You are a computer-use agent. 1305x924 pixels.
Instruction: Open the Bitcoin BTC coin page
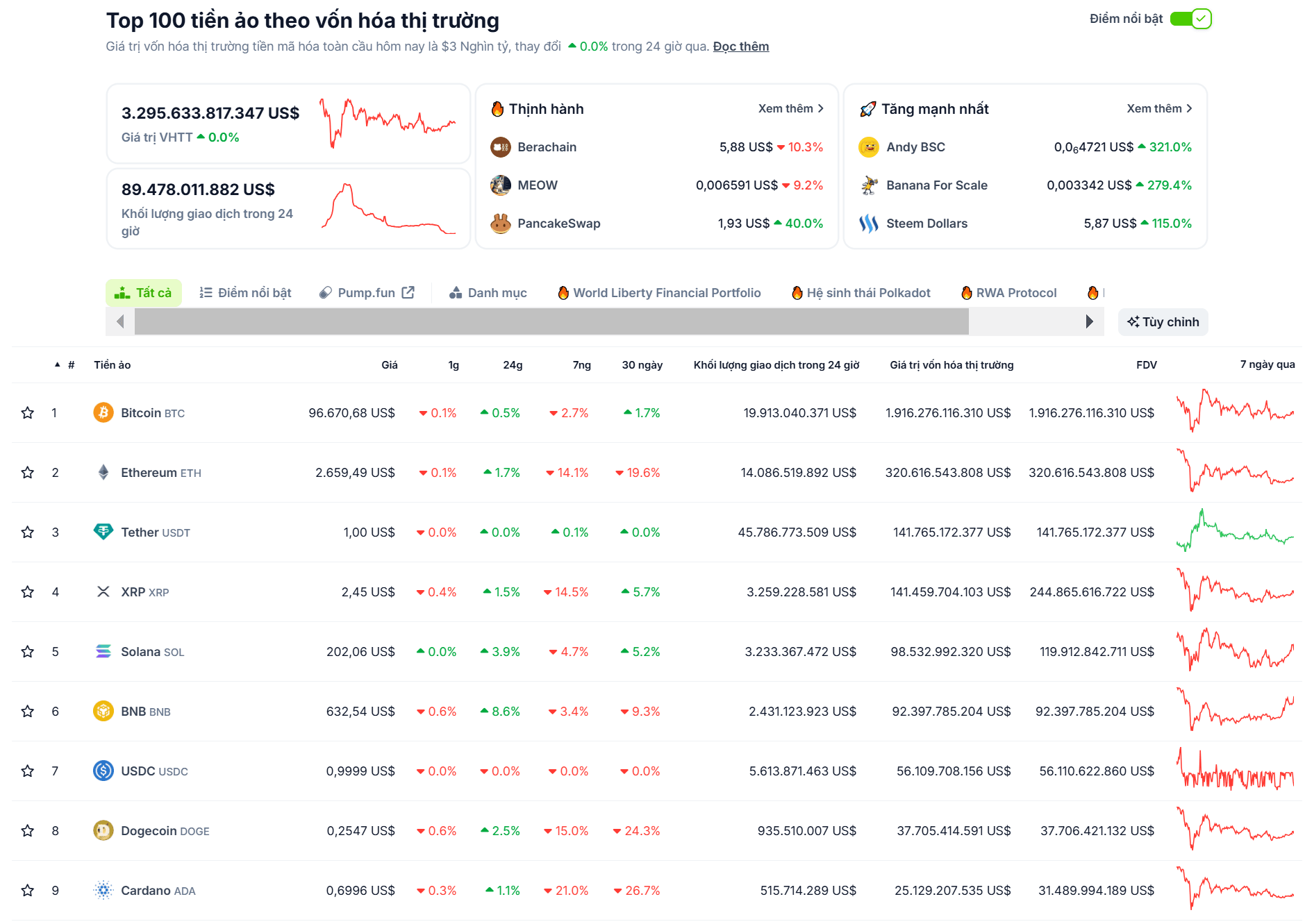tap(153, 413)
